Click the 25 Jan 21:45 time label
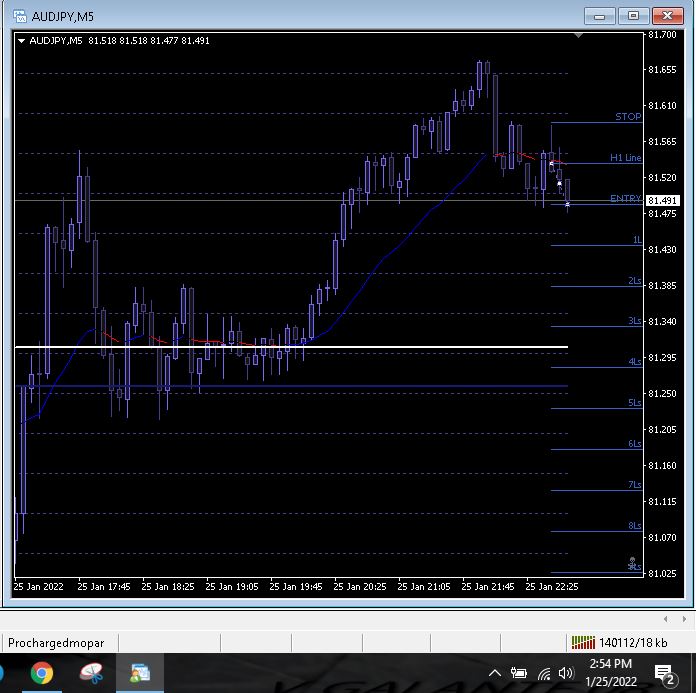Viewport: 696px width, 693px height. (488, 586)
